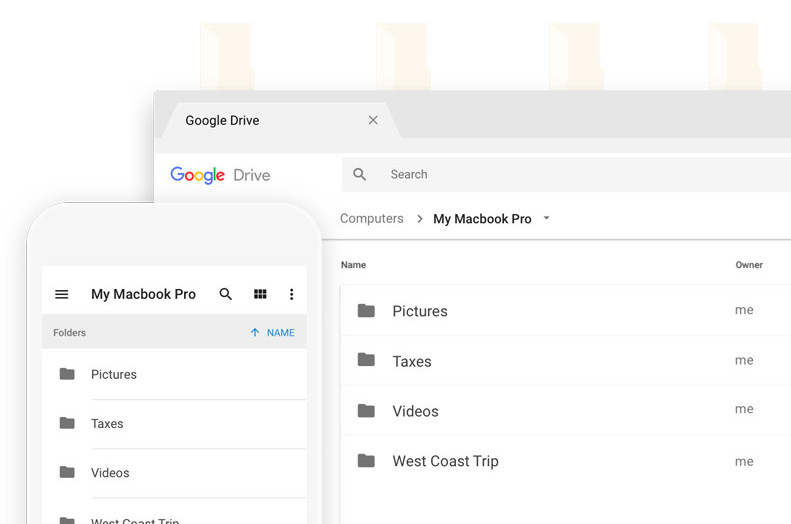Select the Google Drive browser tab
Image resolution: width=791 pixels, height=524 pixels.
click(x=222, y=121)
